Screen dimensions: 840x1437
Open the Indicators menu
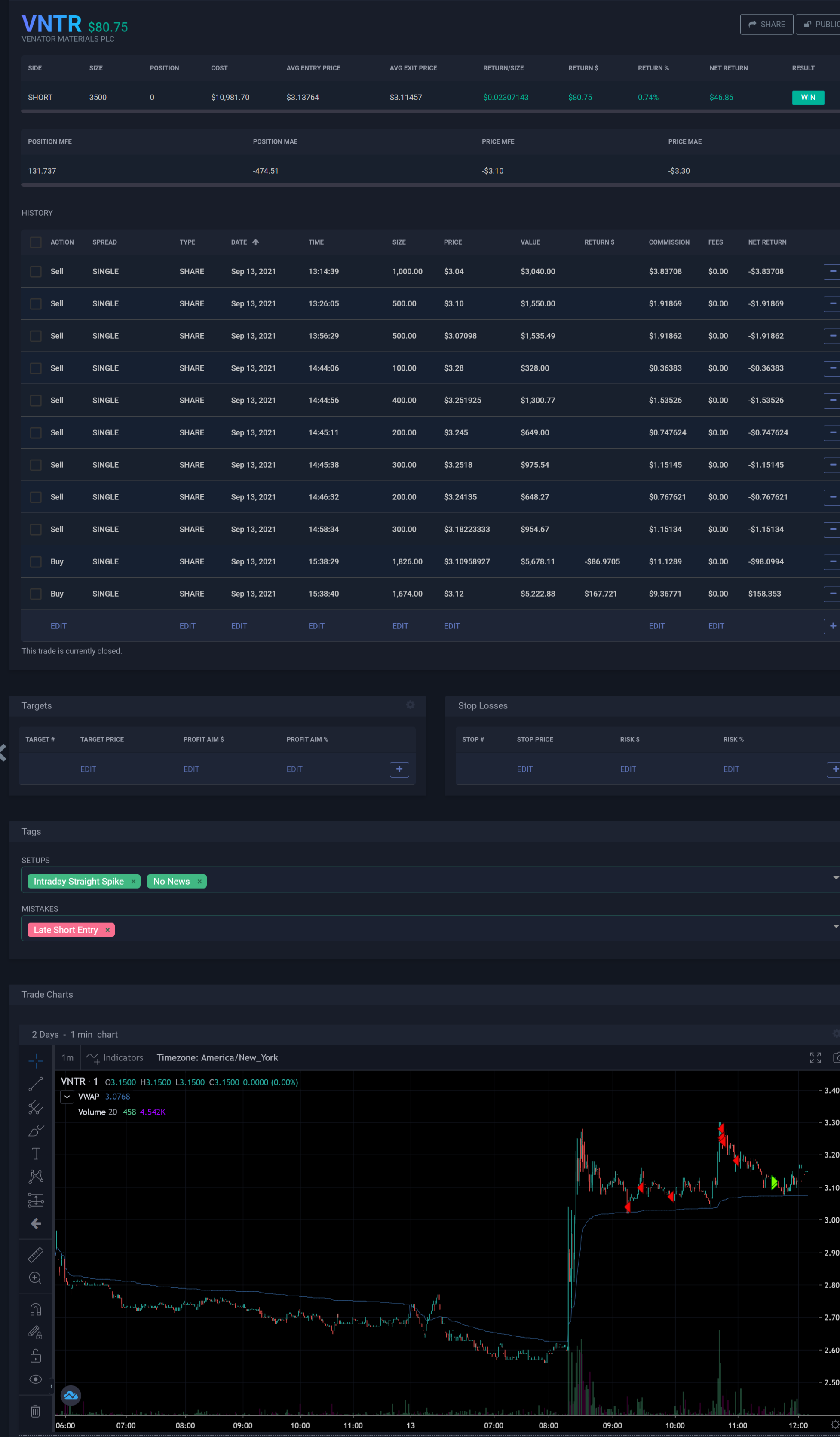[115, 1058]
